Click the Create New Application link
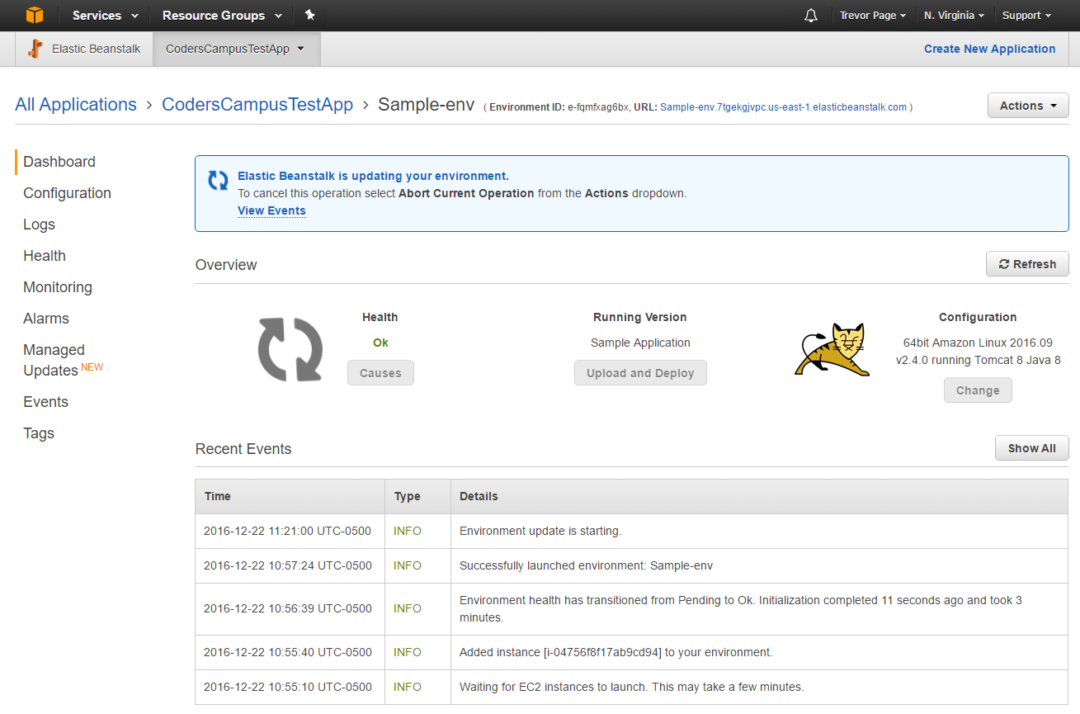 click(x=989, y=48)
